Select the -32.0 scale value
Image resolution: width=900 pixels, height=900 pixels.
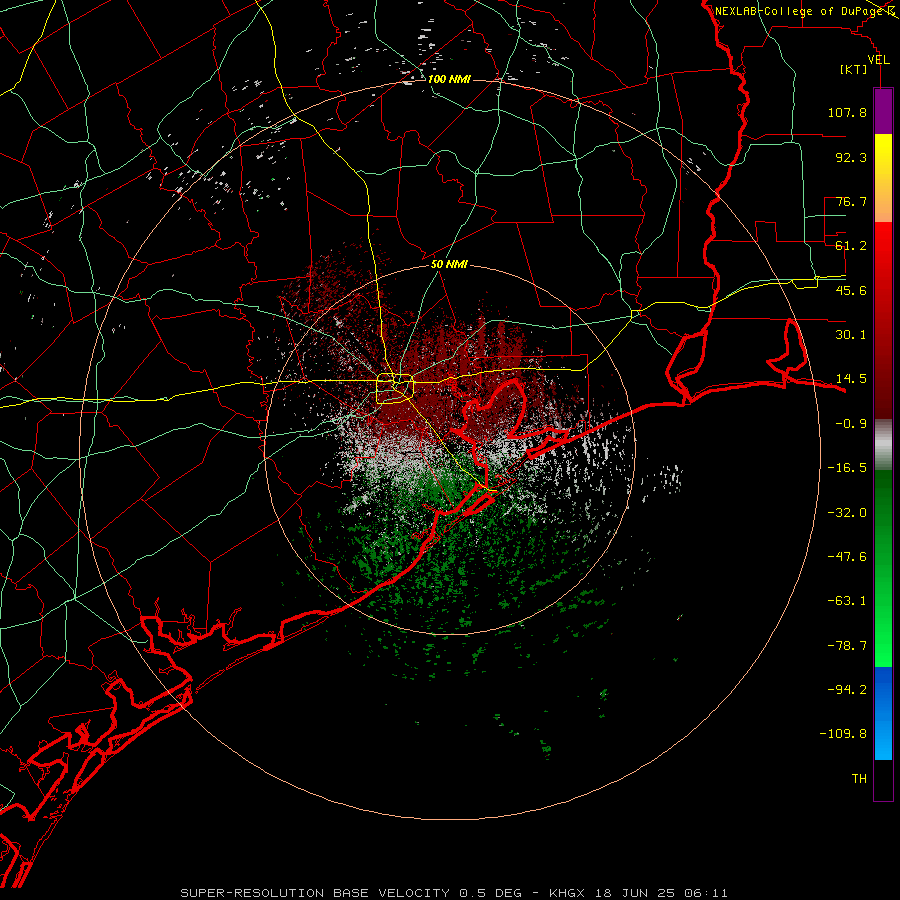[x=847, y=513]
